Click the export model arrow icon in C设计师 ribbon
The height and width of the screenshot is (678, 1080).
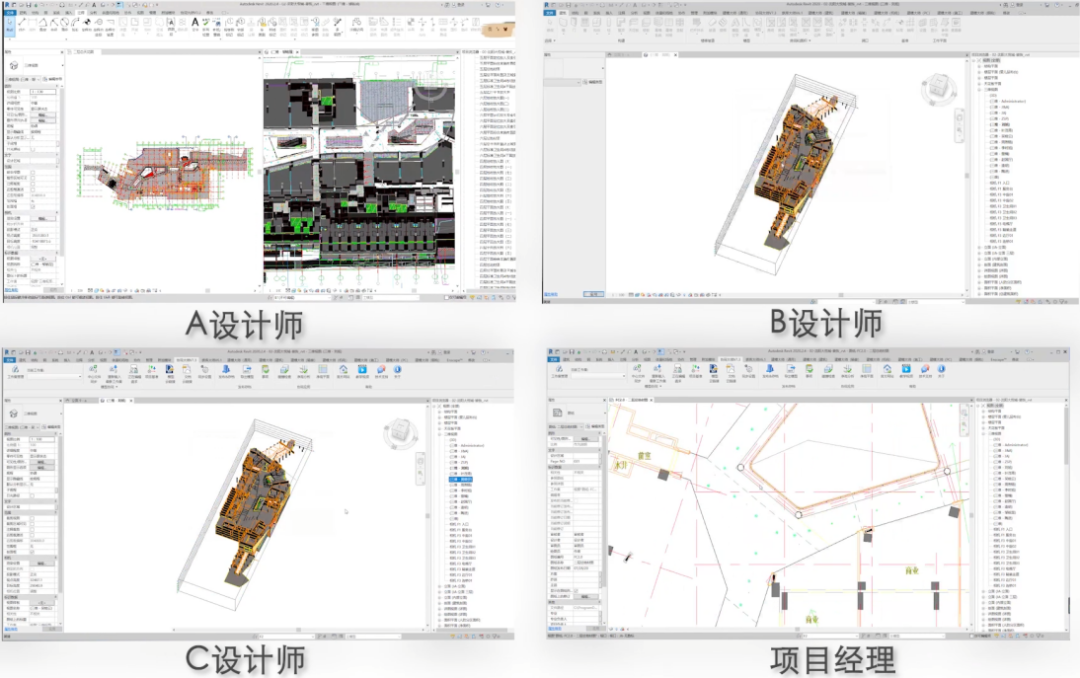[247, 369]
